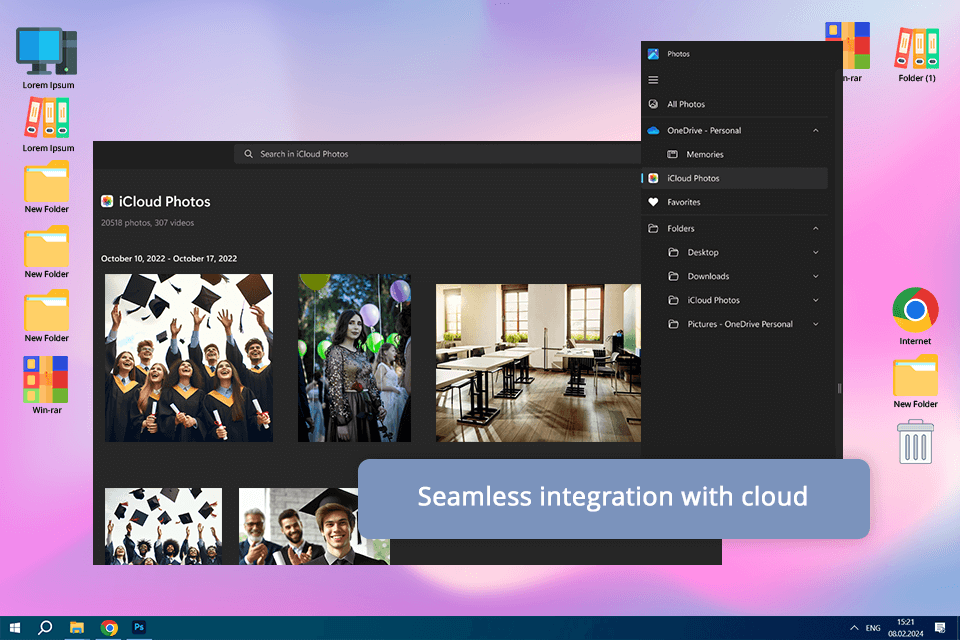Expand Pictures - OneDrive Personal chevron
Viewport: 960px width, 640px height.
click(816, 324)
